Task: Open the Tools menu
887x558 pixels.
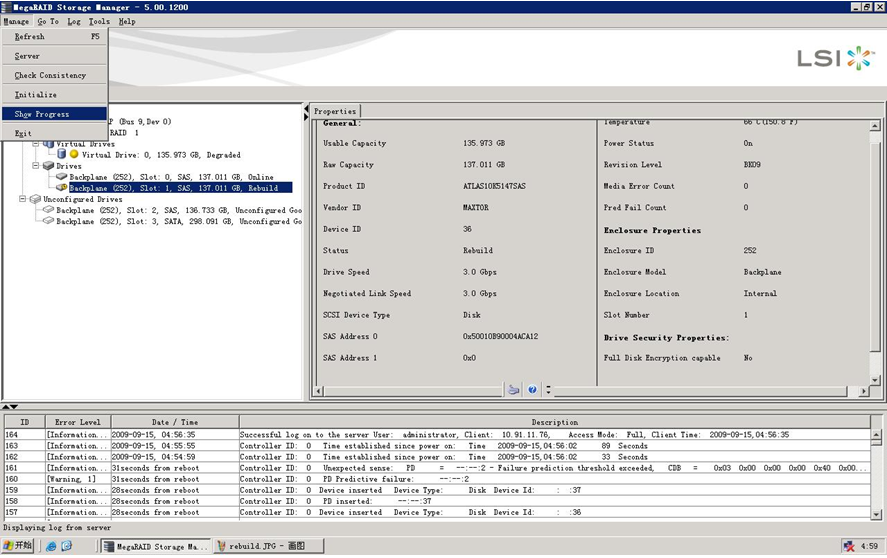Action: tap(99, 21)
